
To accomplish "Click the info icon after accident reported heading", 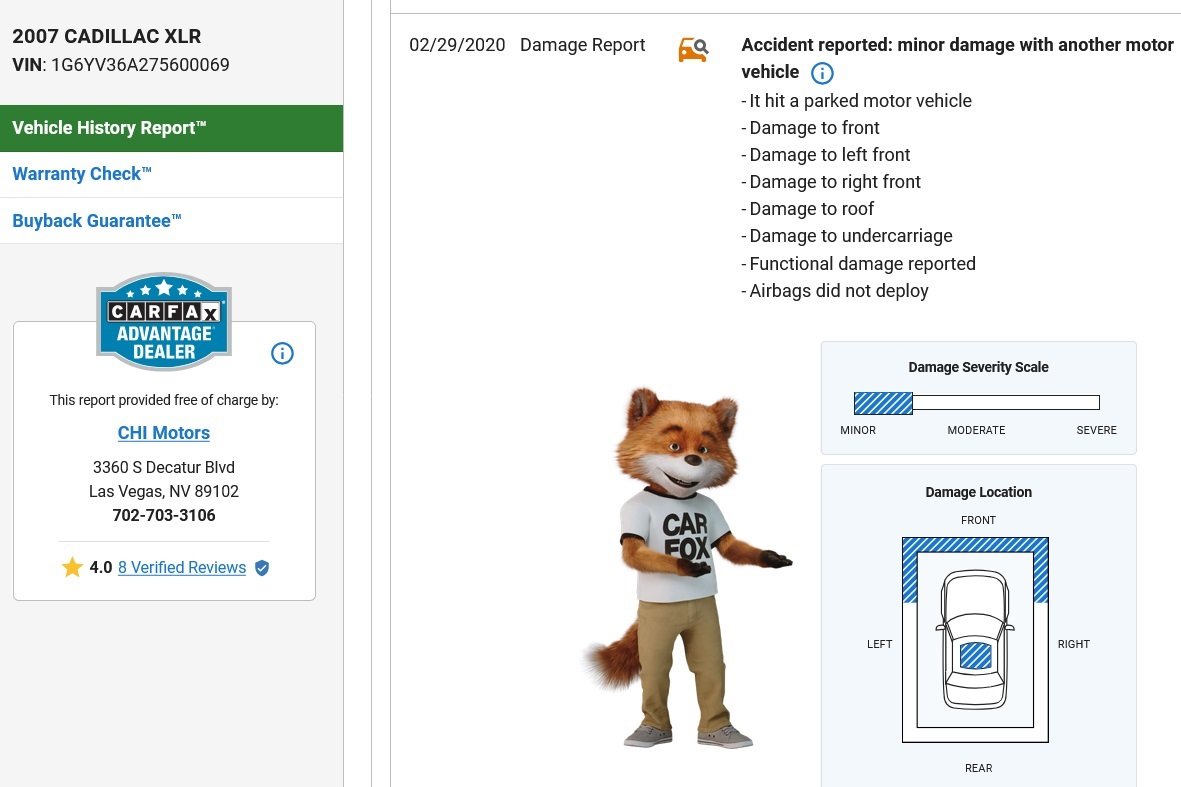I will (x=822, y=73).
